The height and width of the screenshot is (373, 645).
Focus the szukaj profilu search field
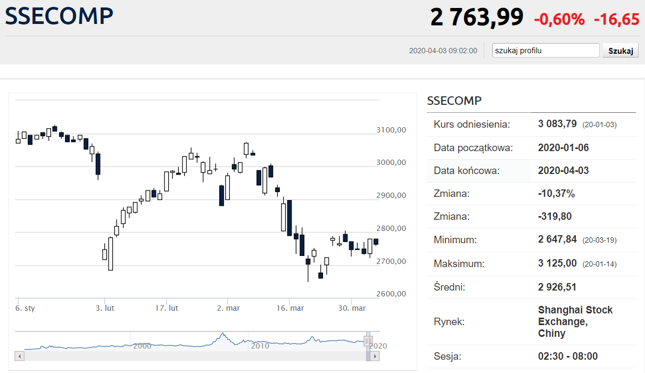pos(545,51)
